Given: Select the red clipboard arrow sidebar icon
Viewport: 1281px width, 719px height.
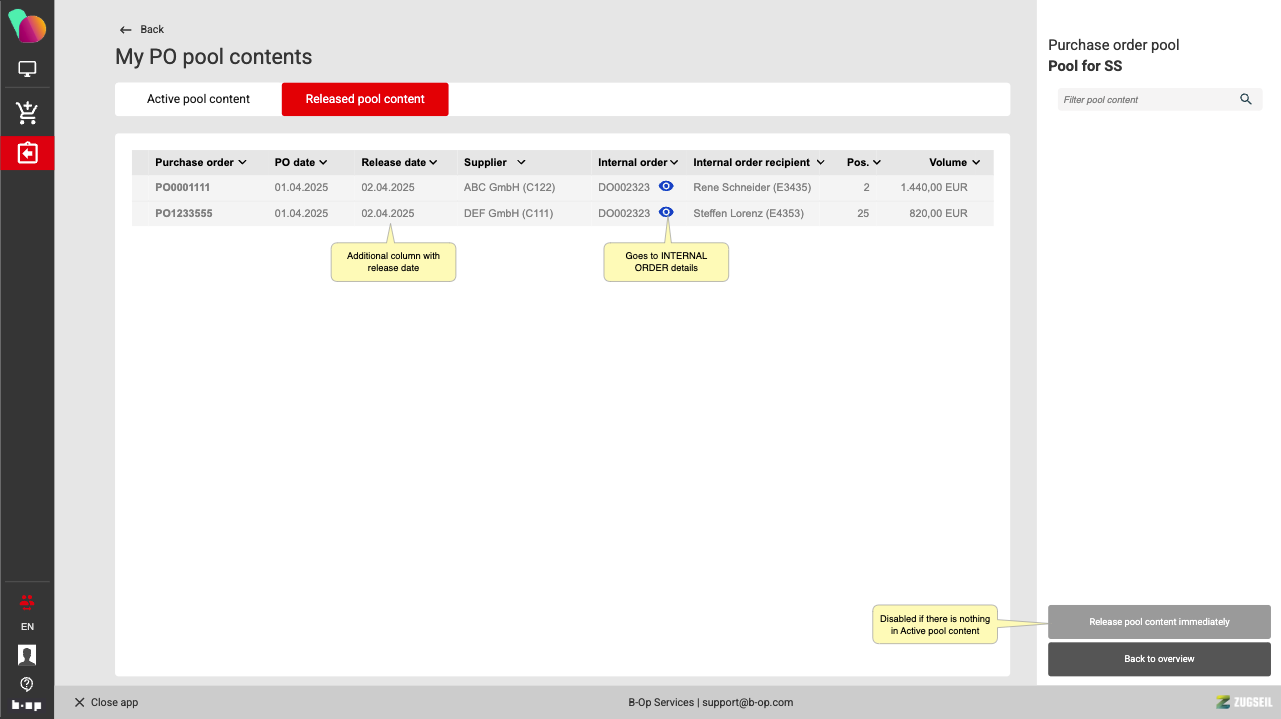Looking at the screenshot, I should 27,153.
